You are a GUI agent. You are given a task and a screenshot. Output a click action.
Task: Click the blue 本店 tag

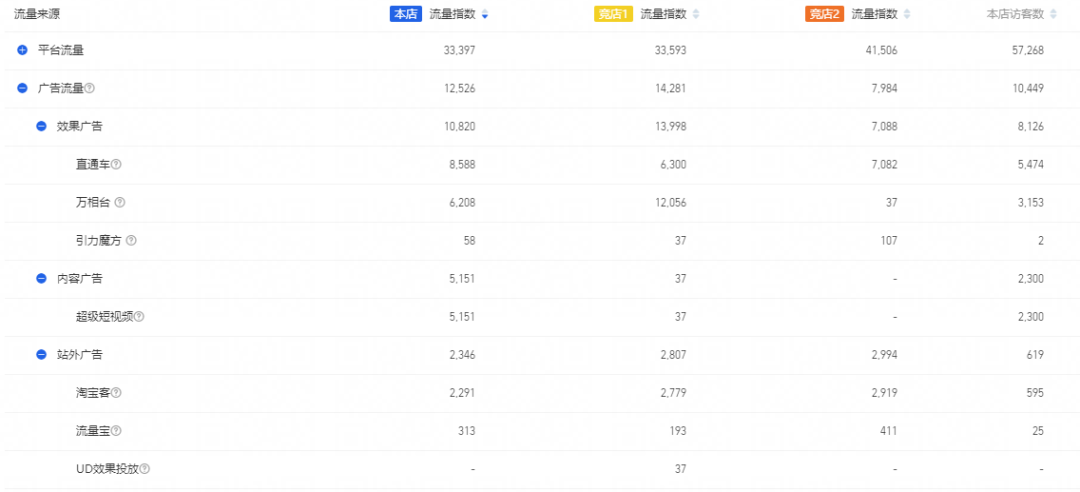[x=405, y=14]
